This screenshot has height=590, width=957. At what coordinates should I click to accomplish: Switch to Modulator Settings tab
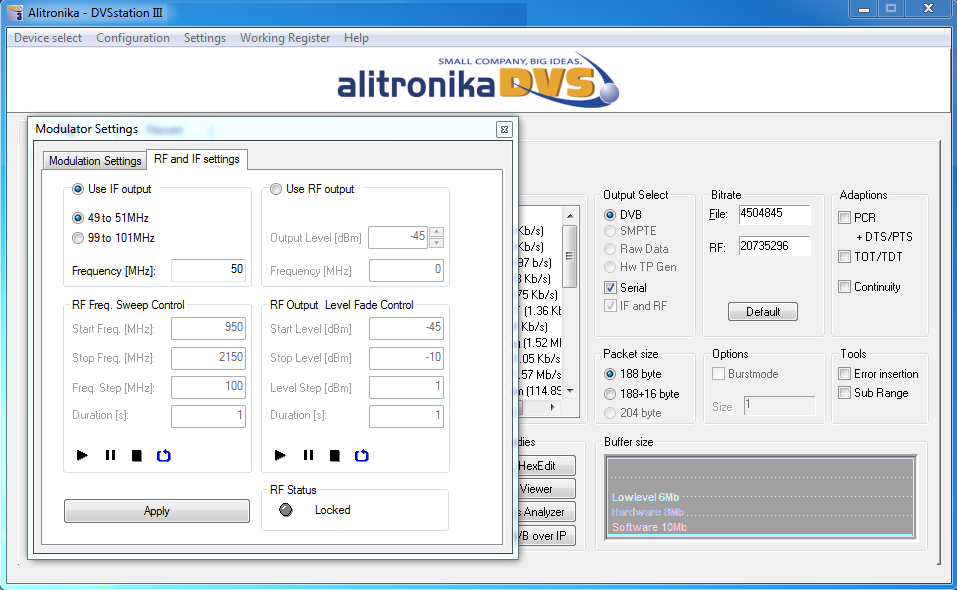(x=95, y=161)
